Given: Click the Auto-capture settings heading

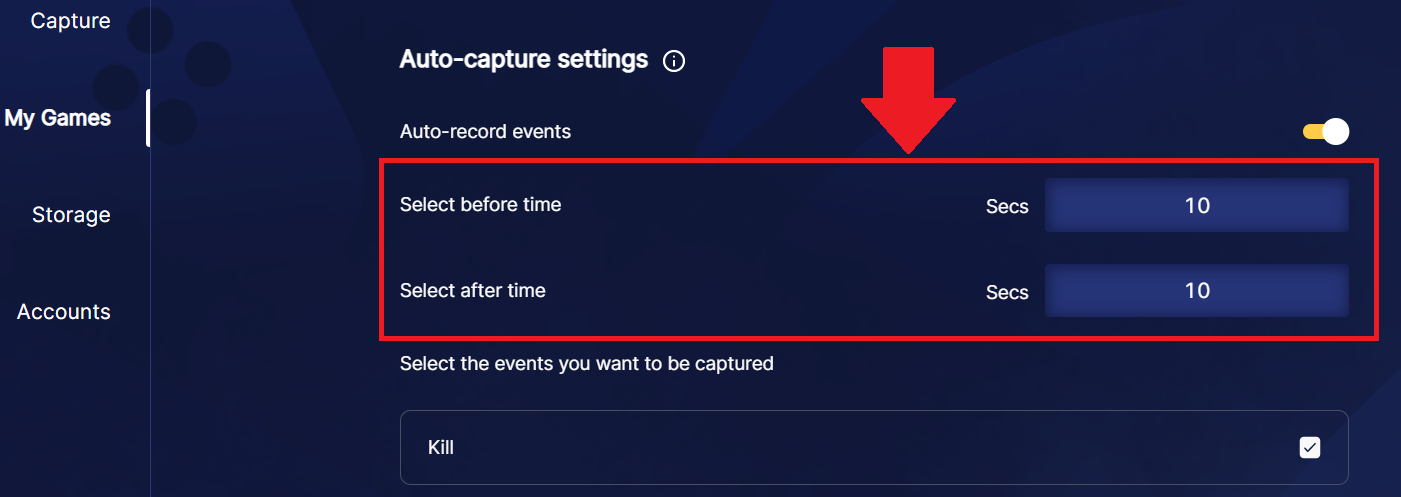Looking at the screenshot, I should click(x=523, y=59).
